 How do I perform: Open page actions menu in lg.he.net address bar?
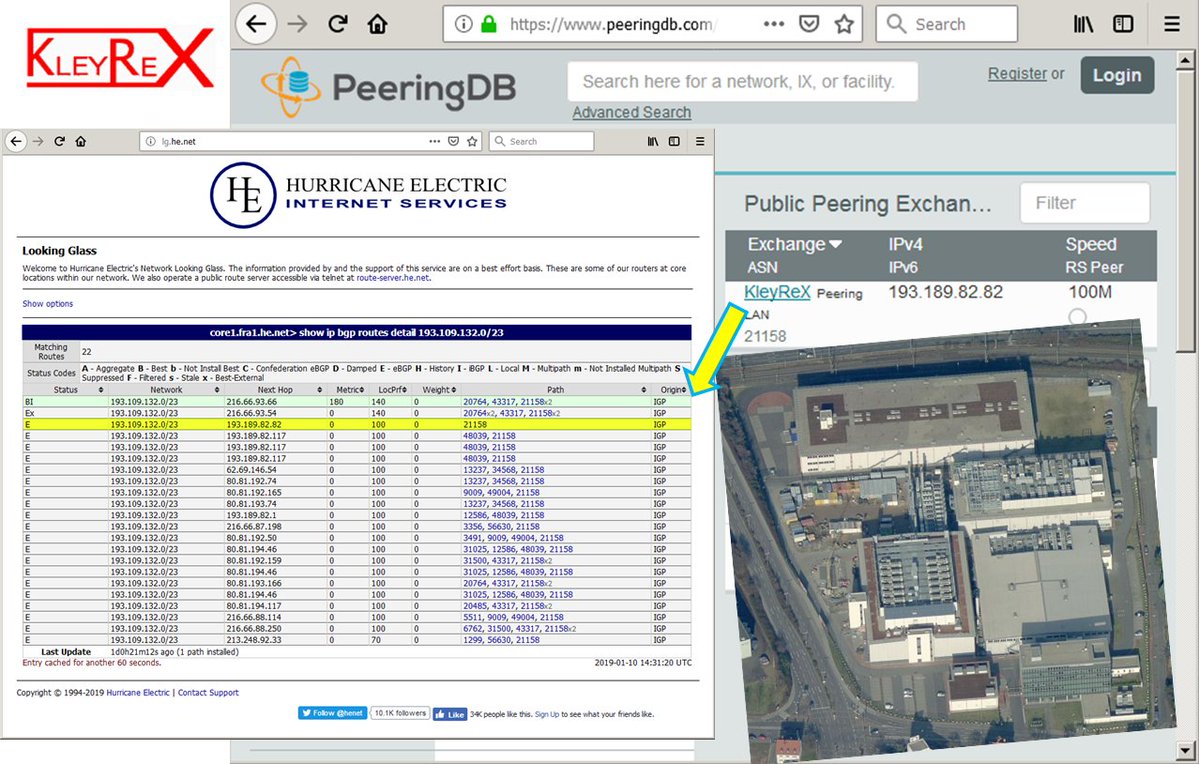coord(434,141)
